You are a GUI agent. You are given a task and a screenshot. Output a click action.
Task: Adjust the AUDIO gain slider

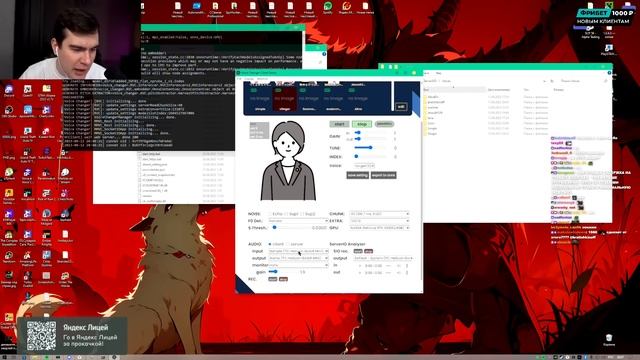[x=282, y=272]
